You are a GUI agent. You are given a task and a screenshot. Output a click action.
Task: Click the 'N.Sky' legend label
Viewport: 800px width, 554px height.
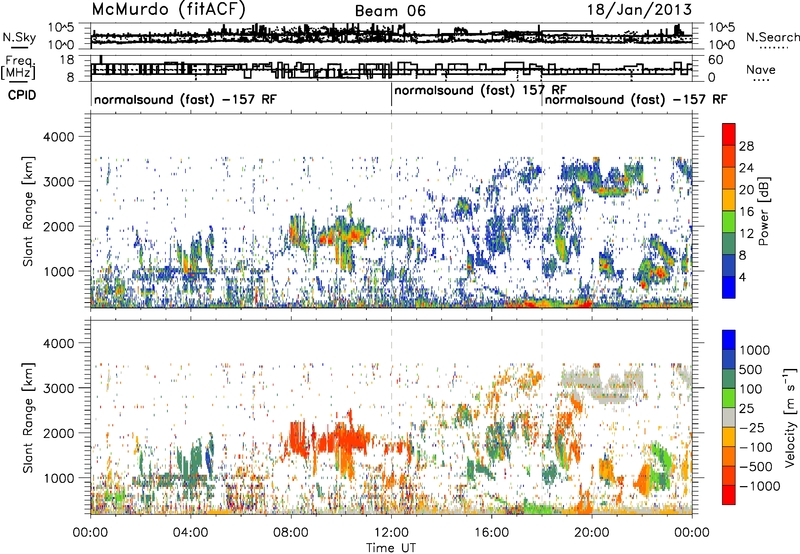click(19, 37)
